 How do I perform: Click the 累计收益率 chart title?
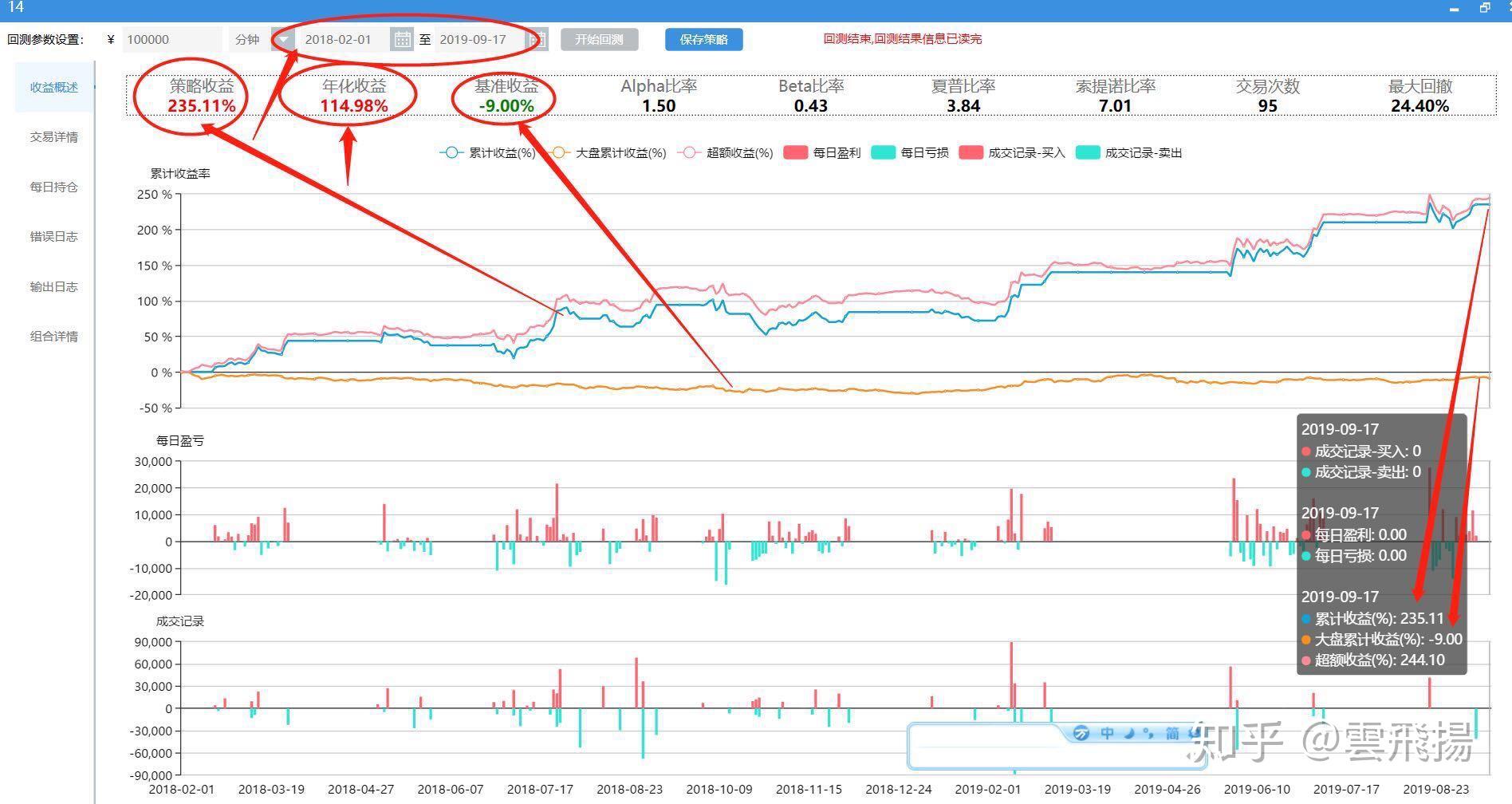(x=180, y=173)
